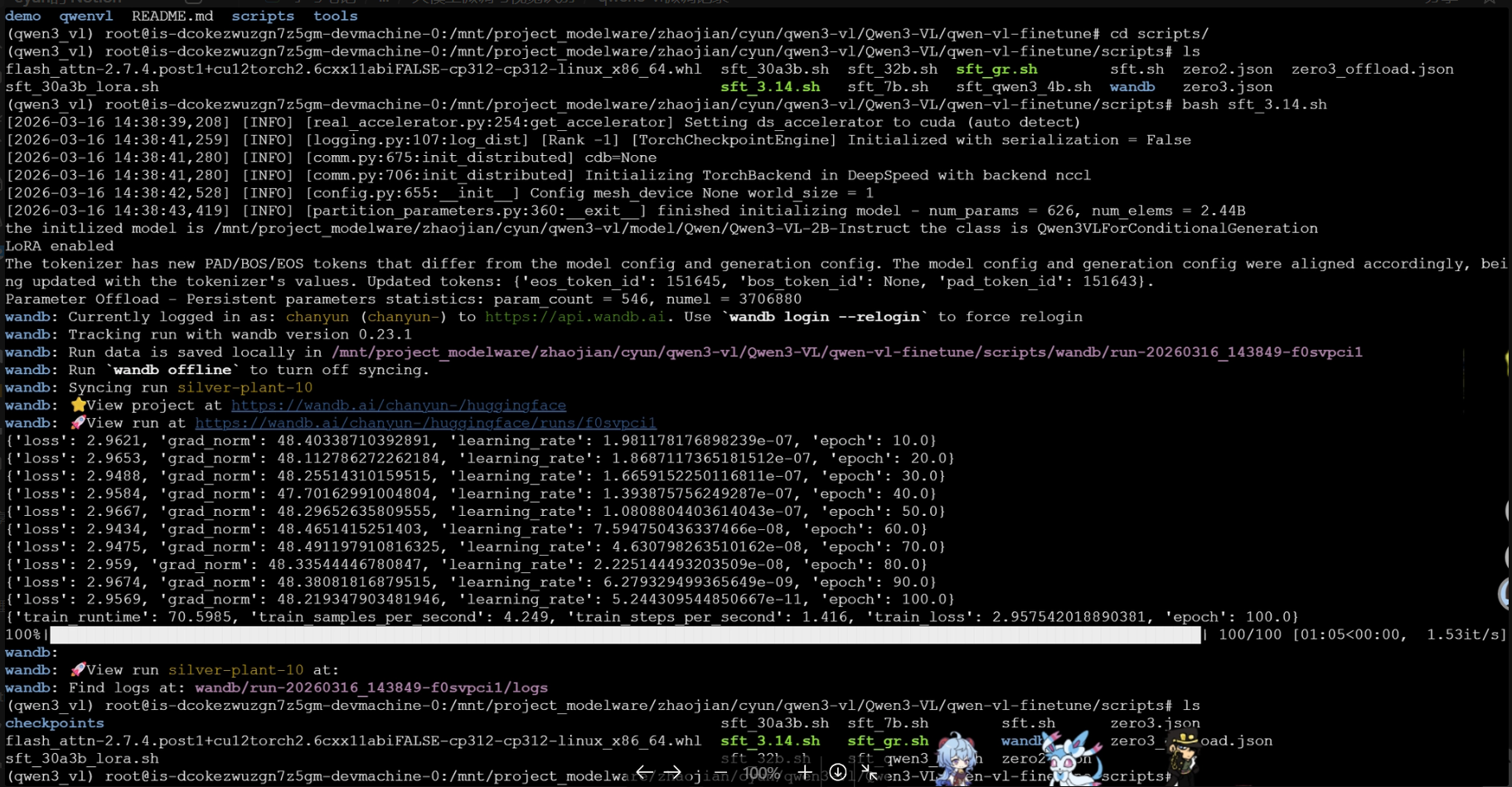Viewport: 1512px width, 787px height.
Task: Click 'Qwen3VLForConditionalGeneration' class name
Action: [x=1177, y=229]
